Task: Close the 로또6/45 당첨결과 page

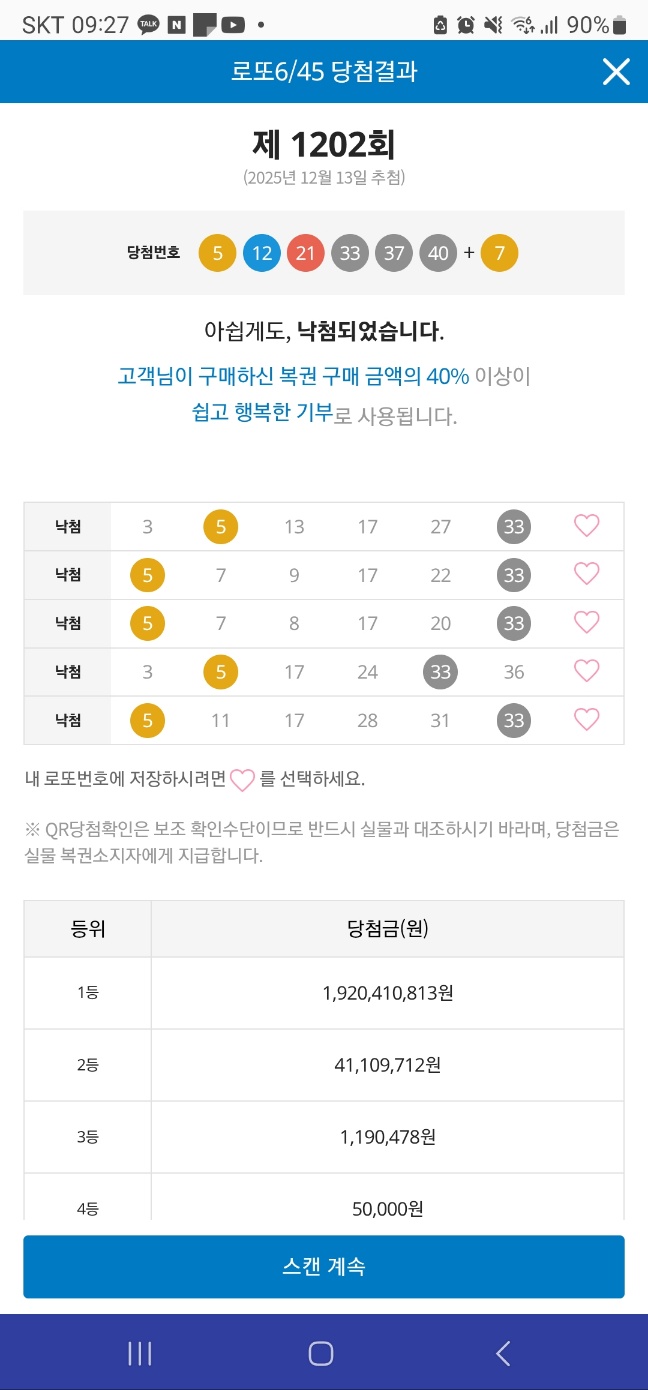Action: 616,71
